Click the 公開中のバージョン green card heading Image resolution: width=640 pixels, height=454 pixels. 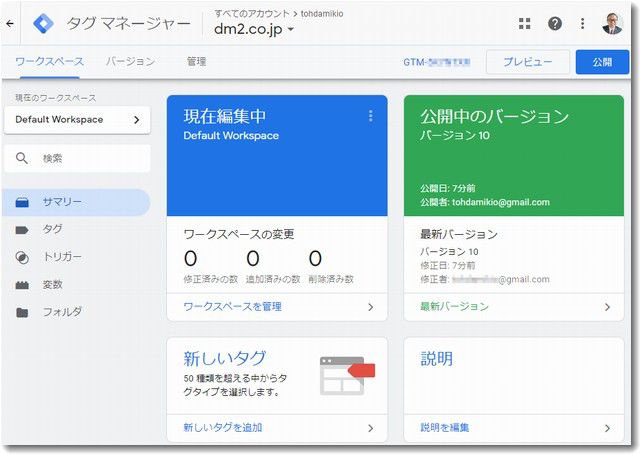494,116
